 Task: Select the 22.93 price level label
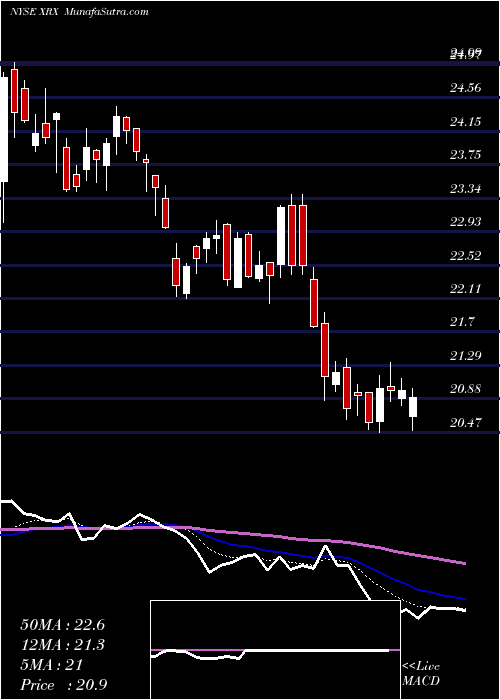(x=466, y=222)
